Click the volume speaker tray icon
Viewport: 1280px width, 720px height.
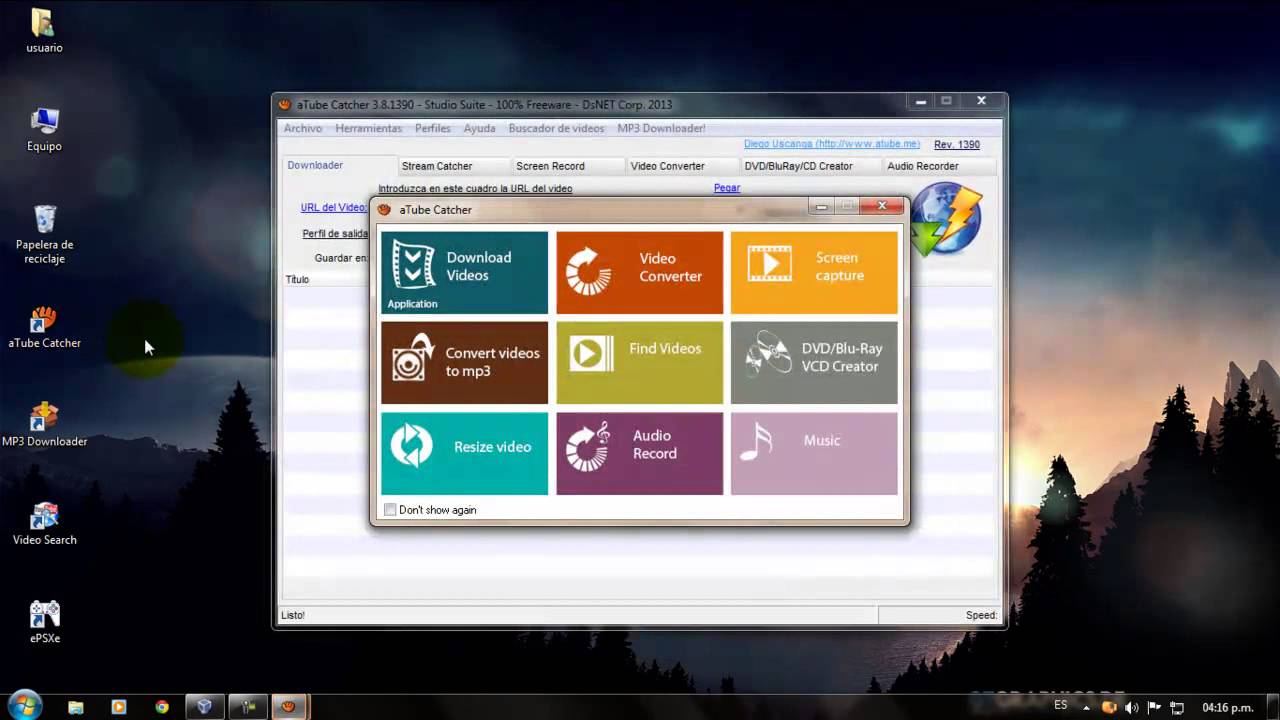point(1131,707)
